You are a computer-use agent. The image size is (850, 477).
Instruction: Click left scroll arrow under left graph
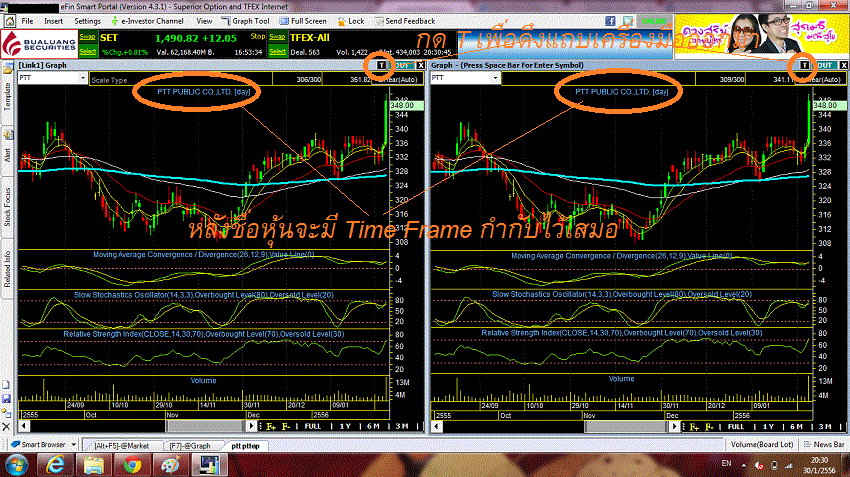click(23, 427)
